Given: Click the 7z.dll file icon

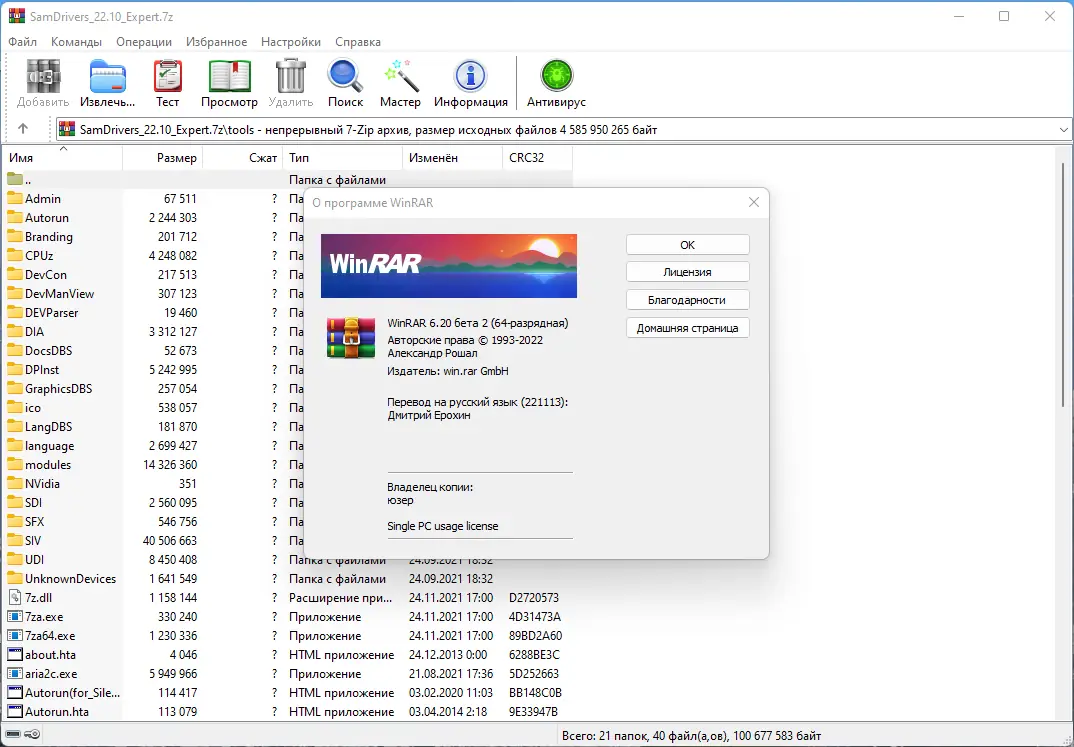Looking at the screenshot, I should [15, 598].
